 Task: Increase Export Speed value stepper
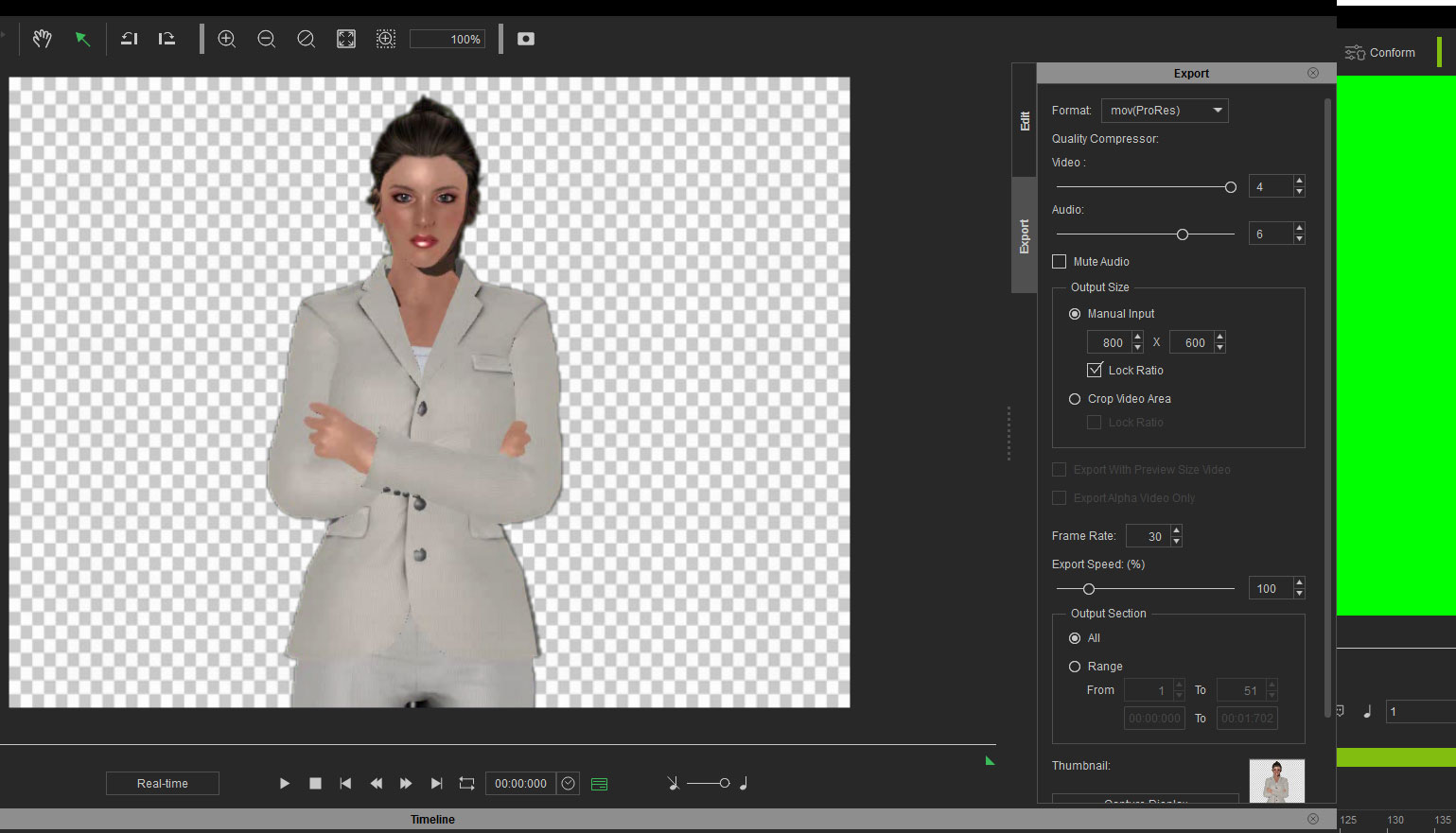point(1299,582)
